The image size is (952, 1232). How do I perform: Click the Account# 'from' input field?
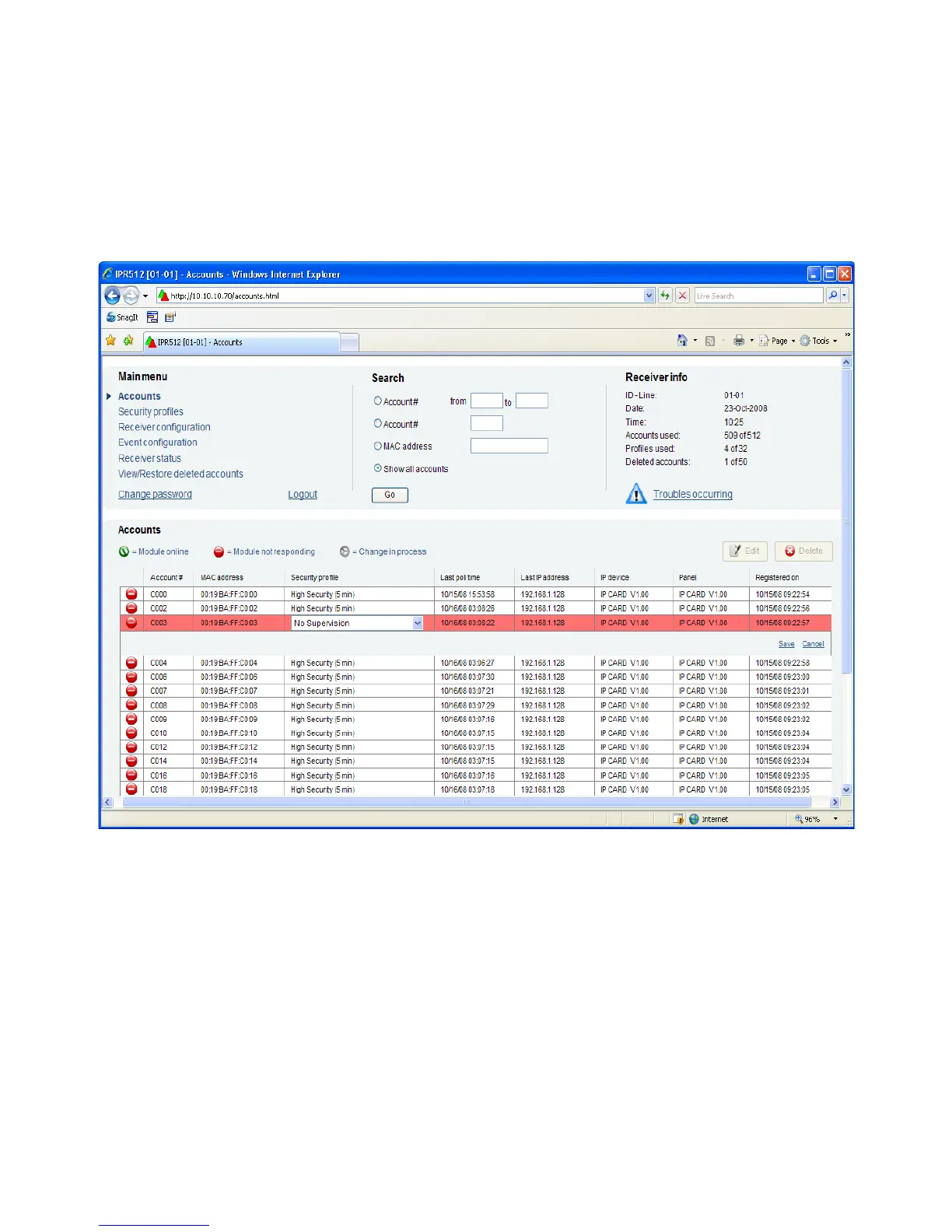coord(487,401)
